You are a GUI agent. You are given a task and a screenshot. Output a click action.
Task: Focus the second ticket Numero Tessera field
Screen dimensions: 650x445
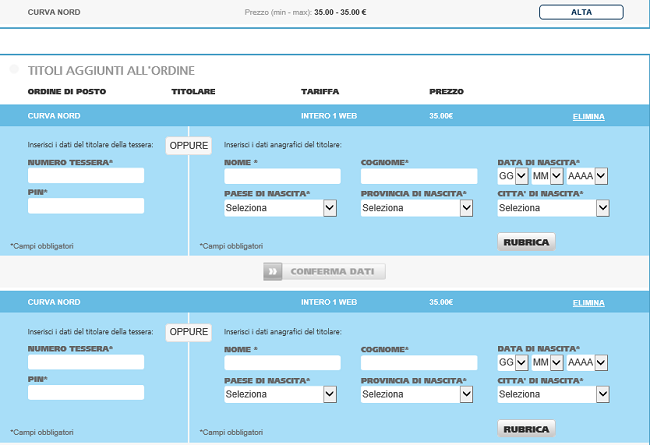86,362
